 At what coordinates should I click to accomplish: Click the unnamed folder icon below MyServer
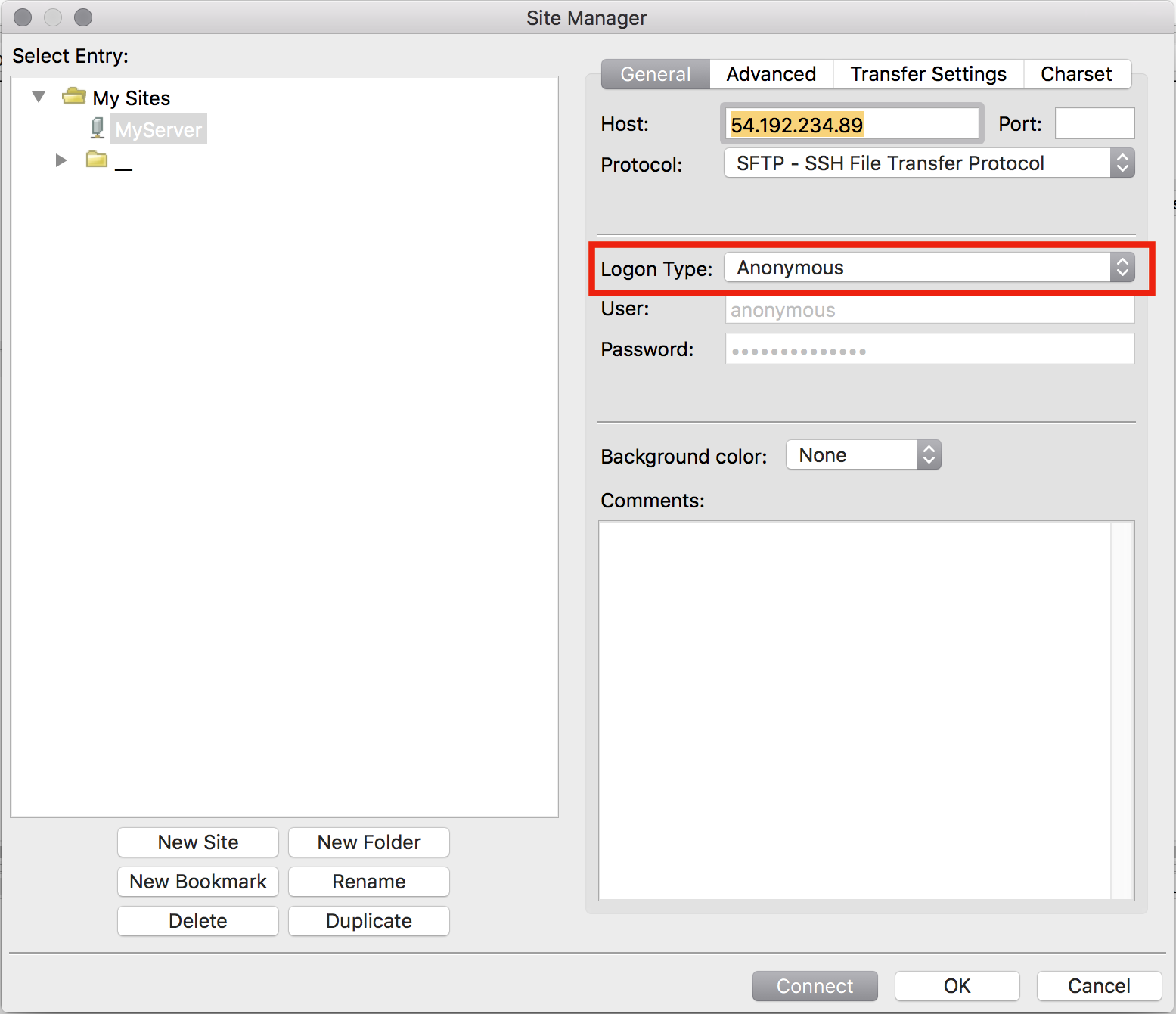[96, 160]
